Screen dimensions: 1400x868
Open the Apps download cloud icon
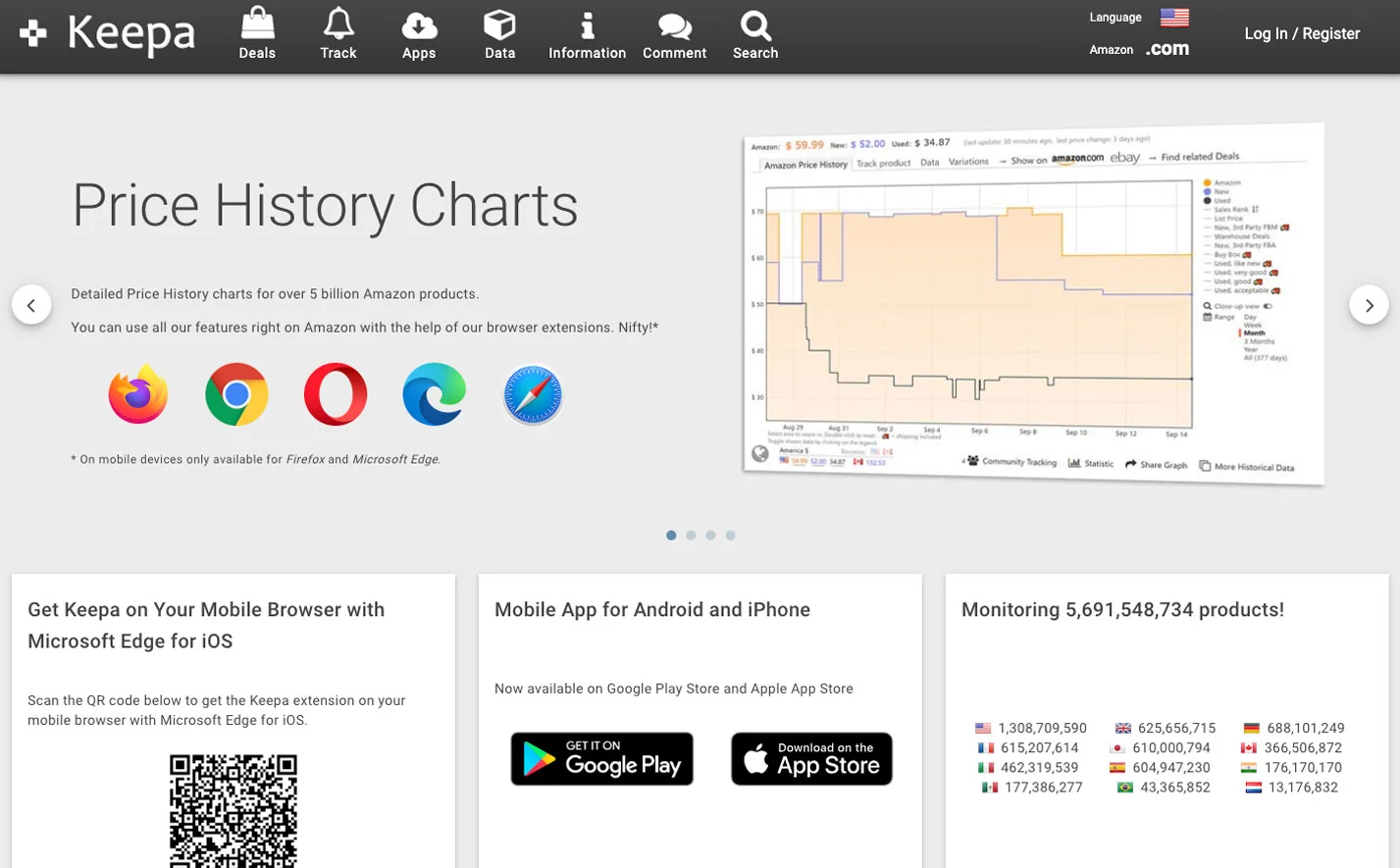[419, 24]
